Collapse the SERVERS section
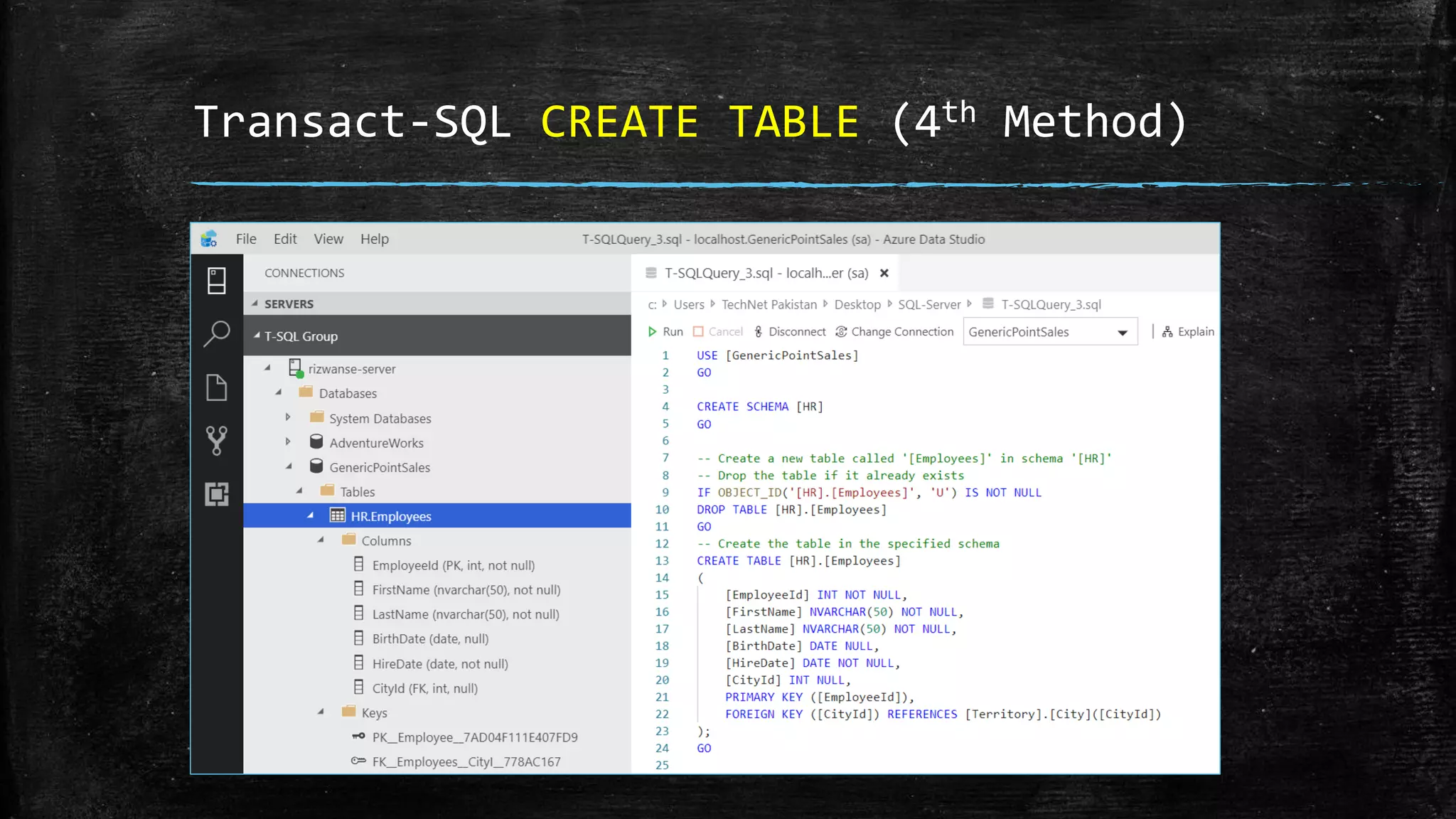 click(255, 304)
